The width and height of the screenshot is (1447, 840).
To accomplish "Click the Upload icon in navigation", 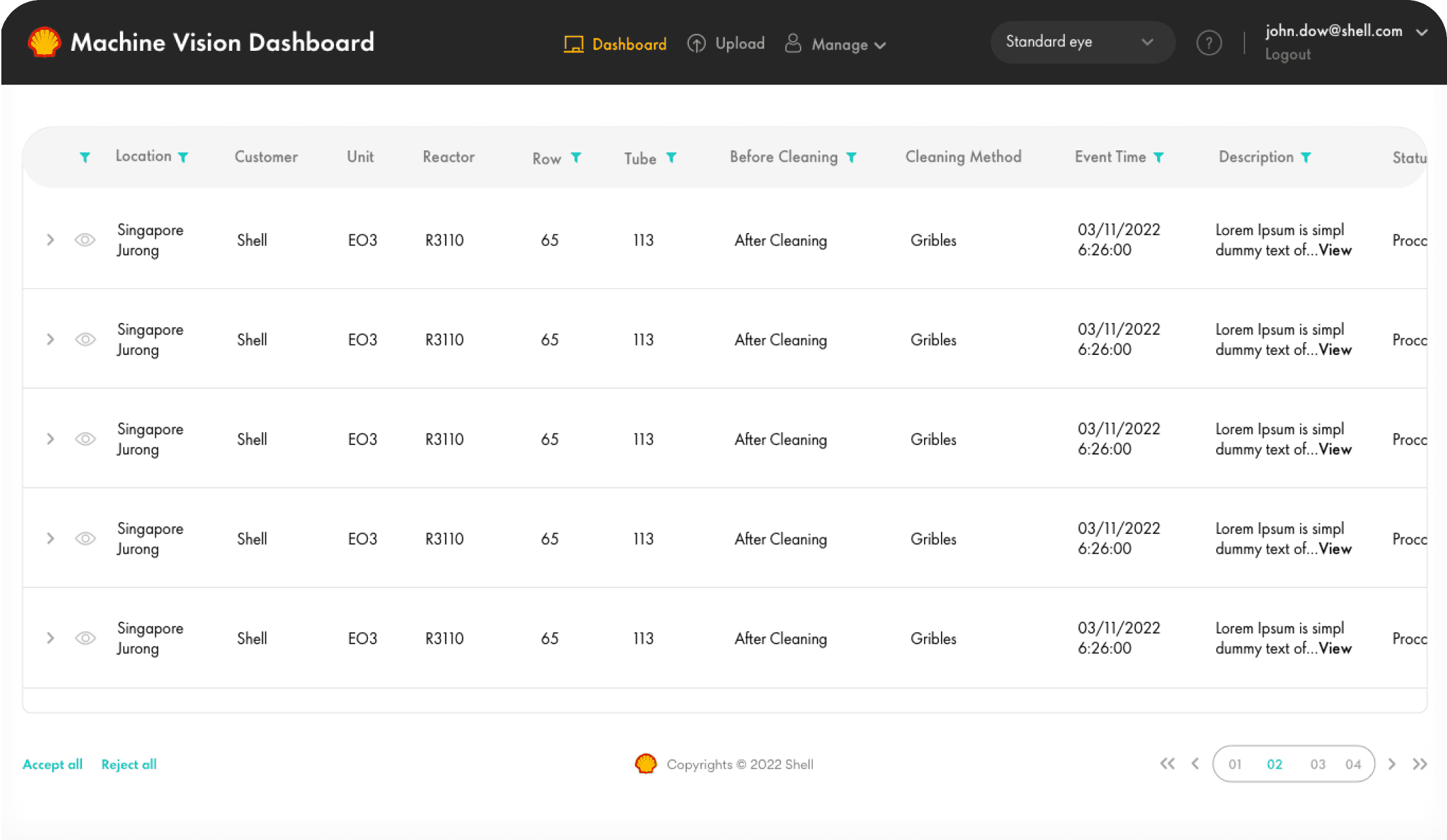I will point(696,43).
